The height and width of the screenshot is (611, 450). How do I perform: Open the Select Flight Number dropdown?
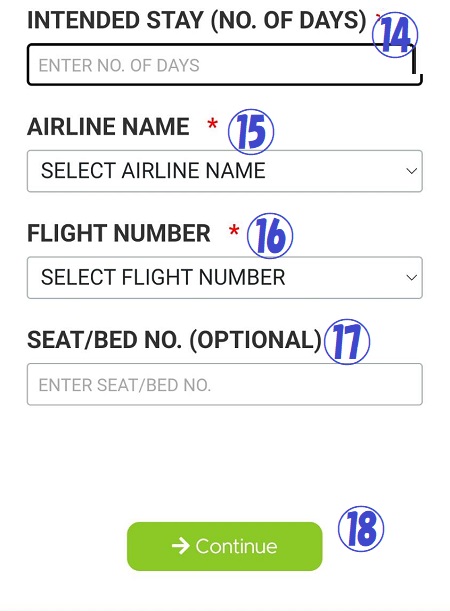(x=225, y=277)
